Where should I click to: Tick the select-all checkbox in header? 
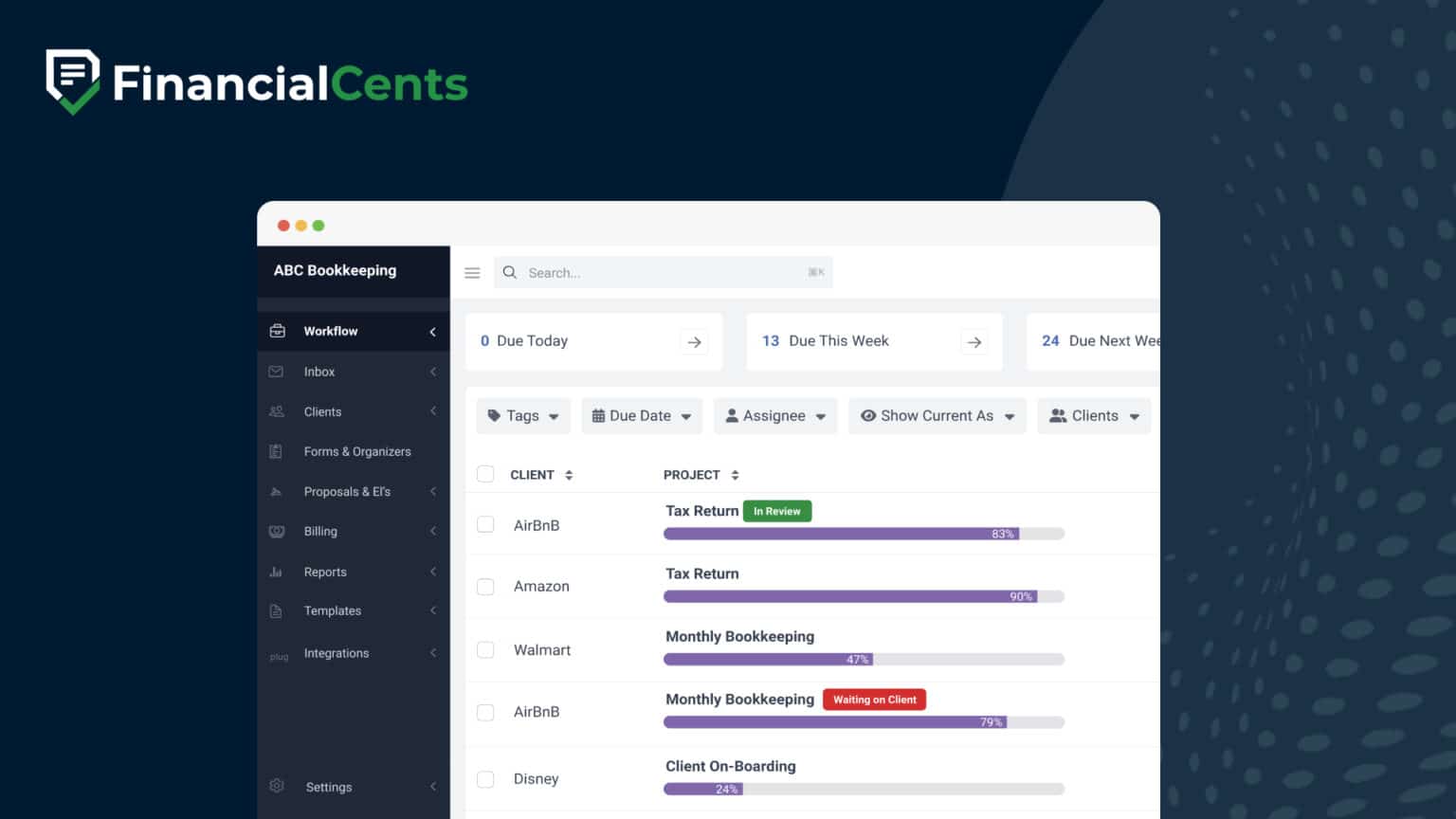pos(485,474)
